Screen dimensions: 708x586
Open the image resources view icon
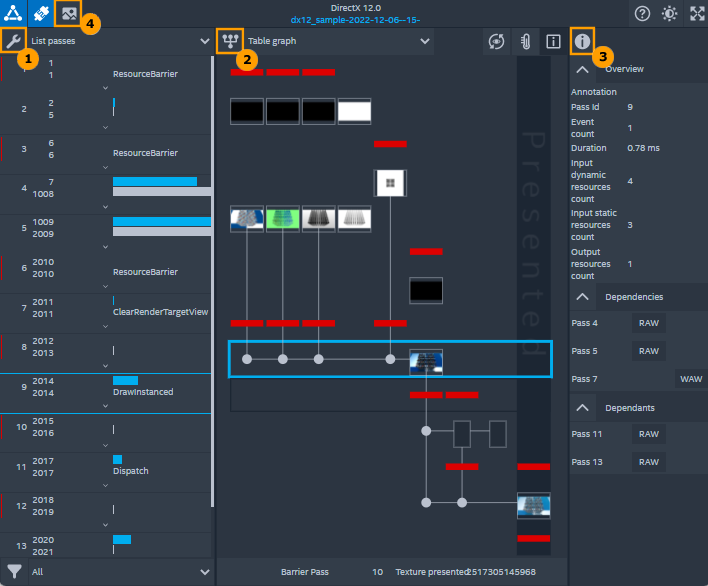[68, 13]
